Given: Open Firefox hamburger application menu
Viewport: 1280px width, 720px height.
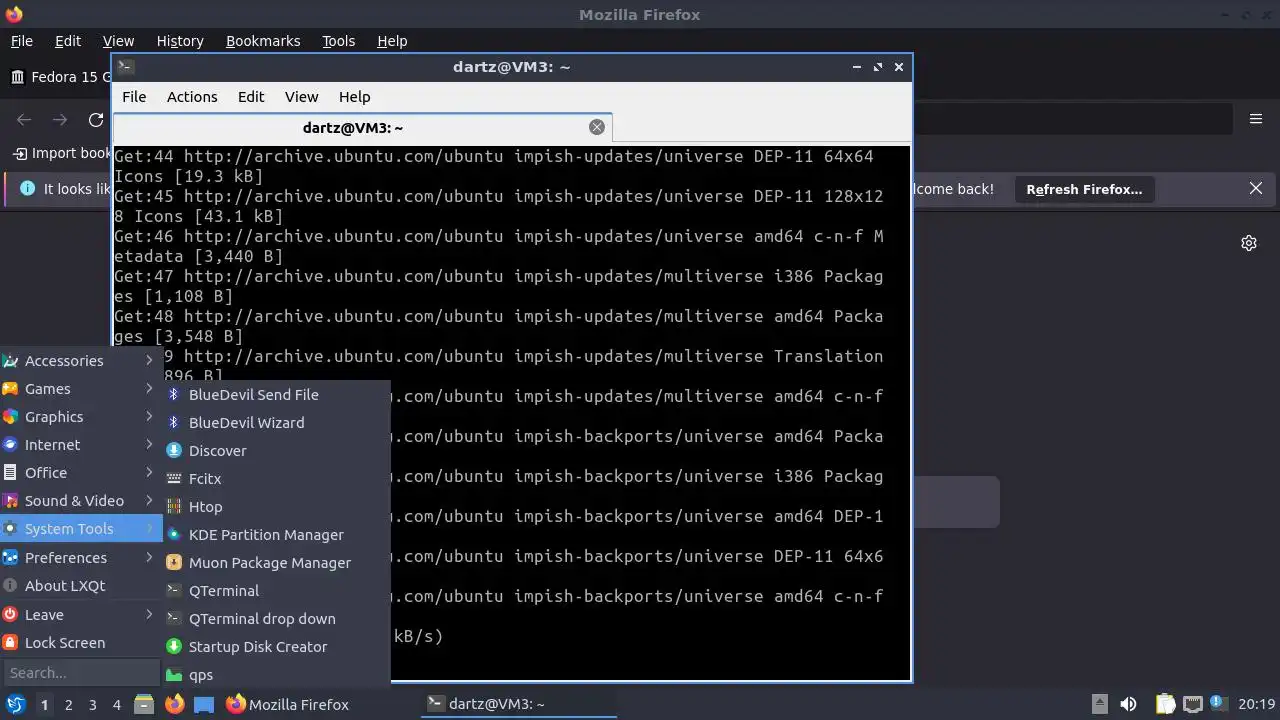Looking at the screenshot, I should [1256, 120].
